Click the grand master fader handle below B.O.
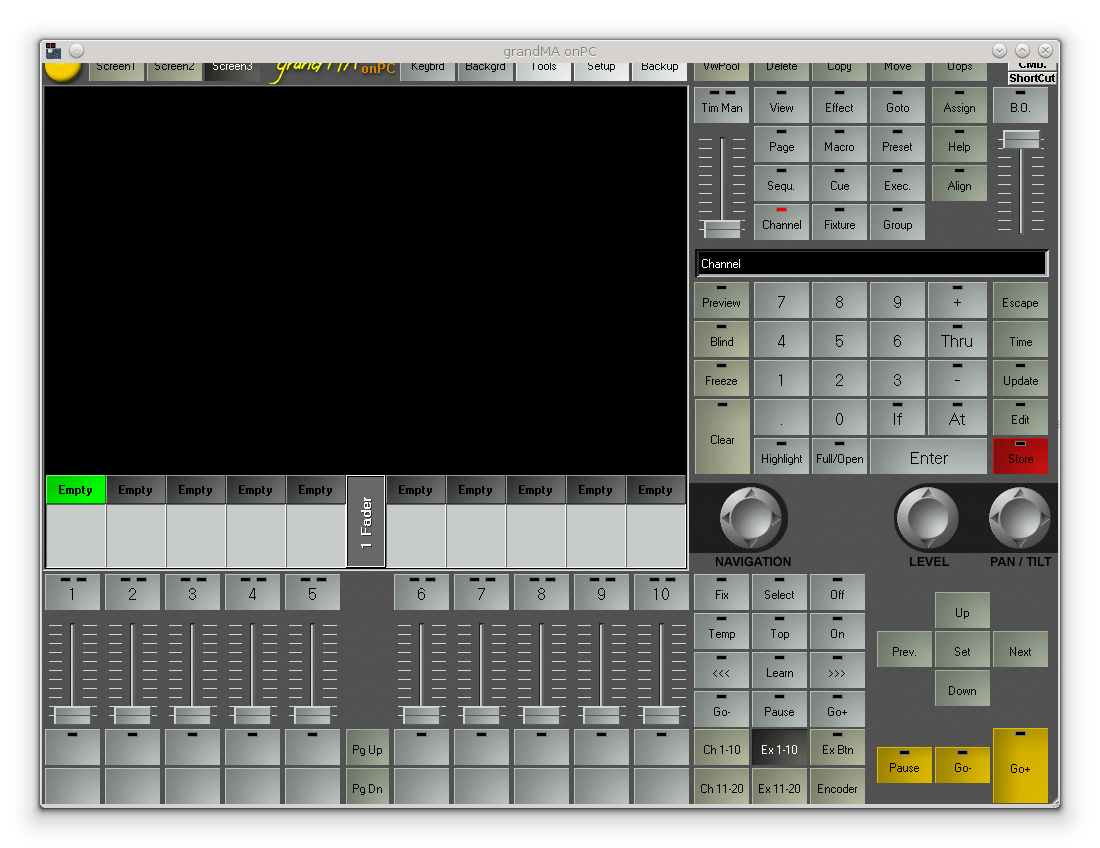This screenshot has height=848, width=1100. point(1021,139)
